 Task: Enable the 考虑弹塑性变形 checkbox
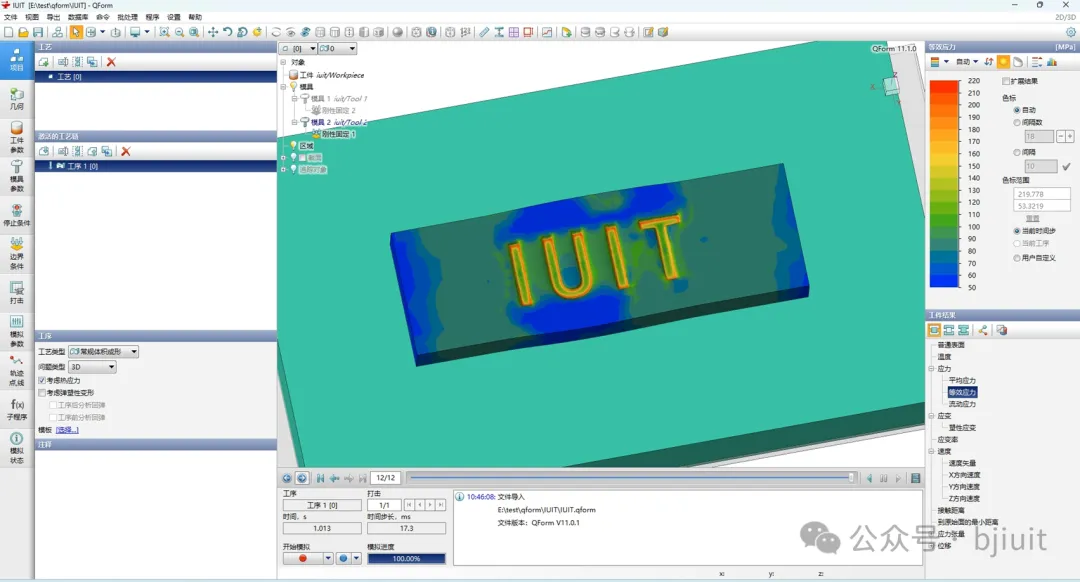41,393
